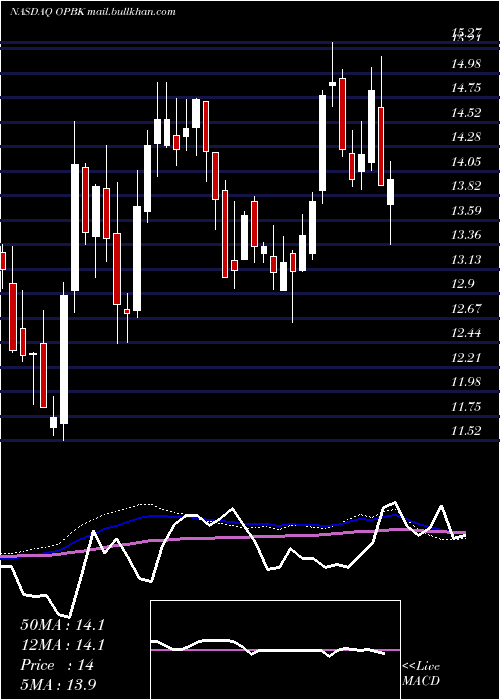Screen dimensions: 500x700
Task: Select the 12.67 price axis label
Action: click(466, 309)
